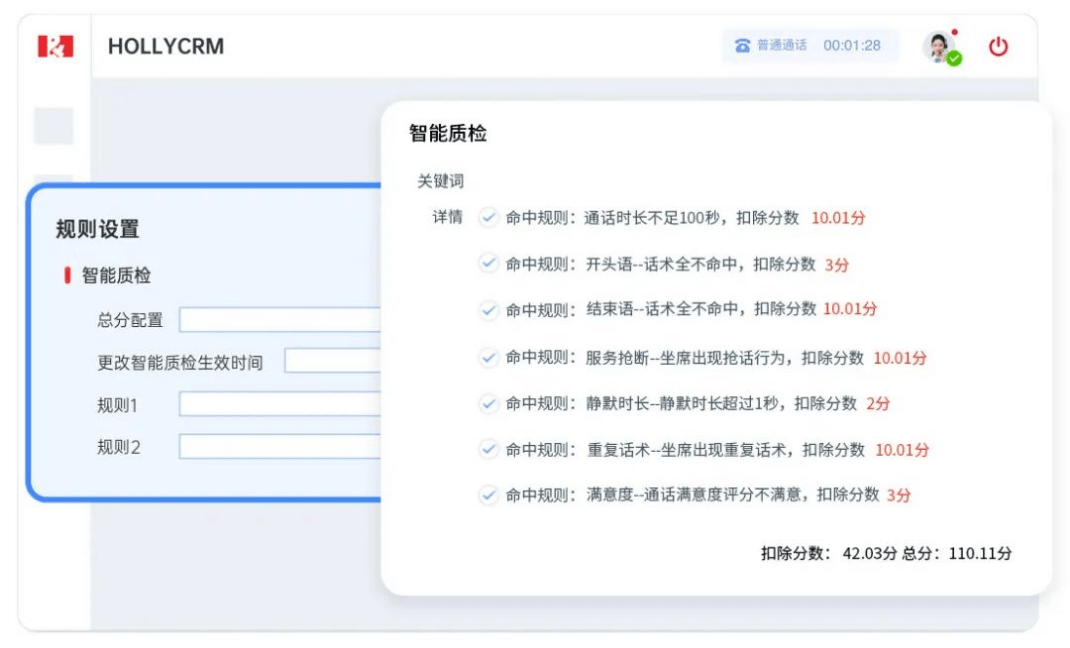Click the 10.01分 score for 通话时长 rule

(x=838, y=218)
